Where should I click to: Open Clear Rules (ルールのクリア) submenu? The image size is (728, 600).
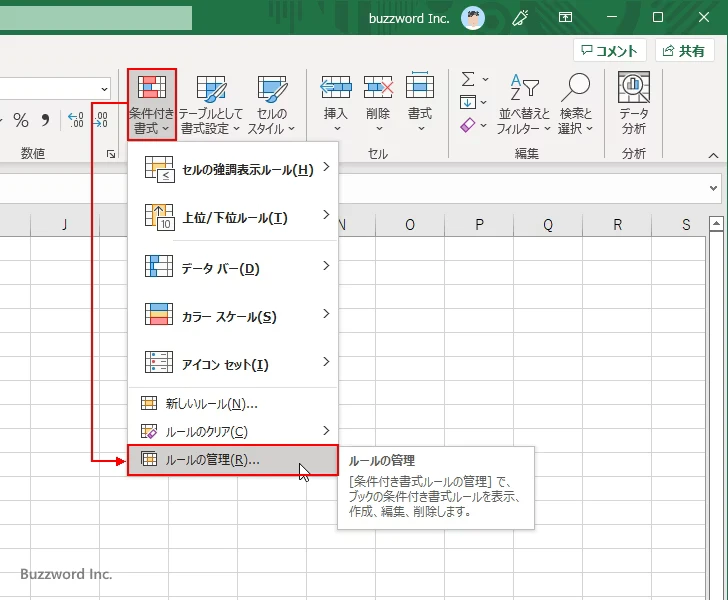[x=233, y=431]
